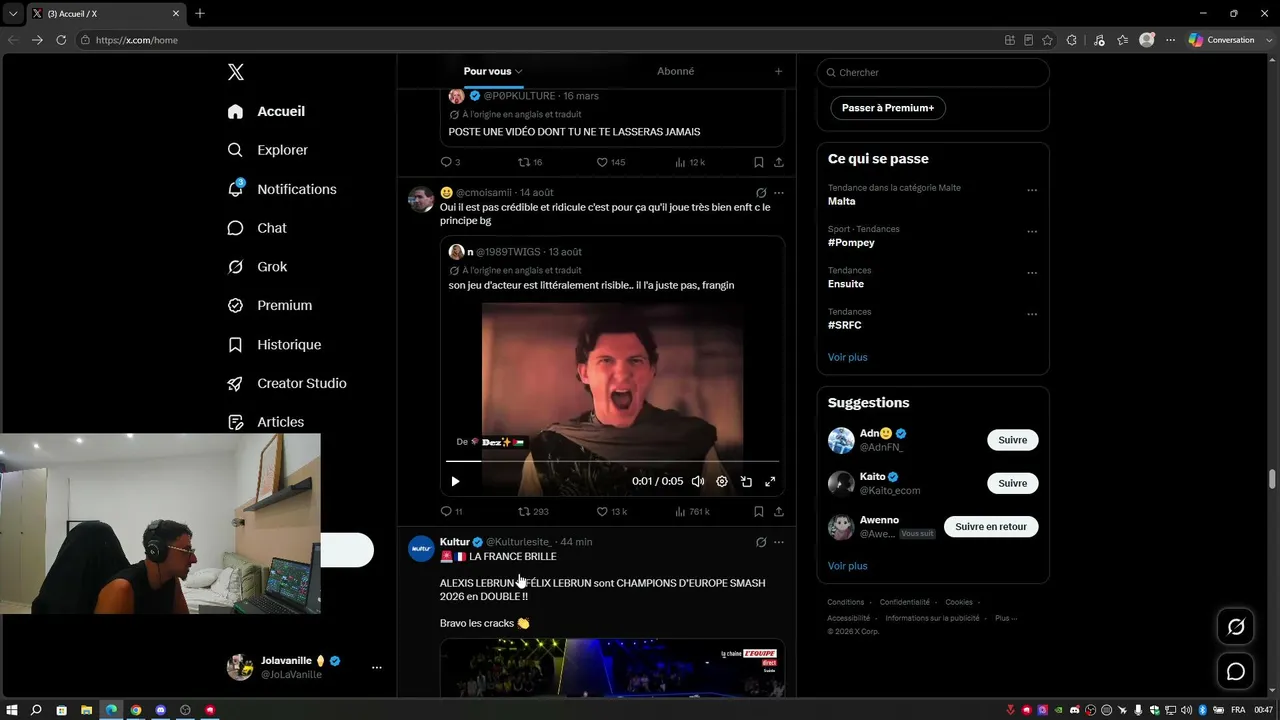
Task: Add a new timeline tab with plus icon
Action: (x=778, y=71)
